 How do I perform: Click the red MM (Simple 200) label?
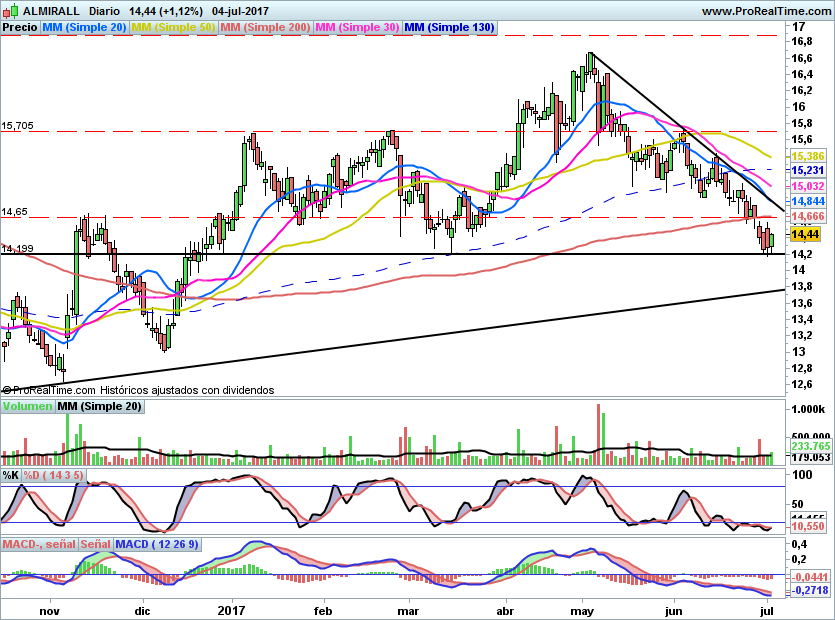click(265, 28)
